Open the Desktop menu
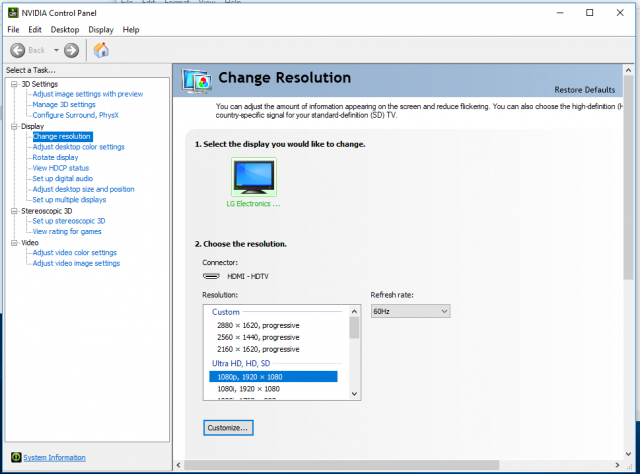Screen dimensions: 640x474 65,30
